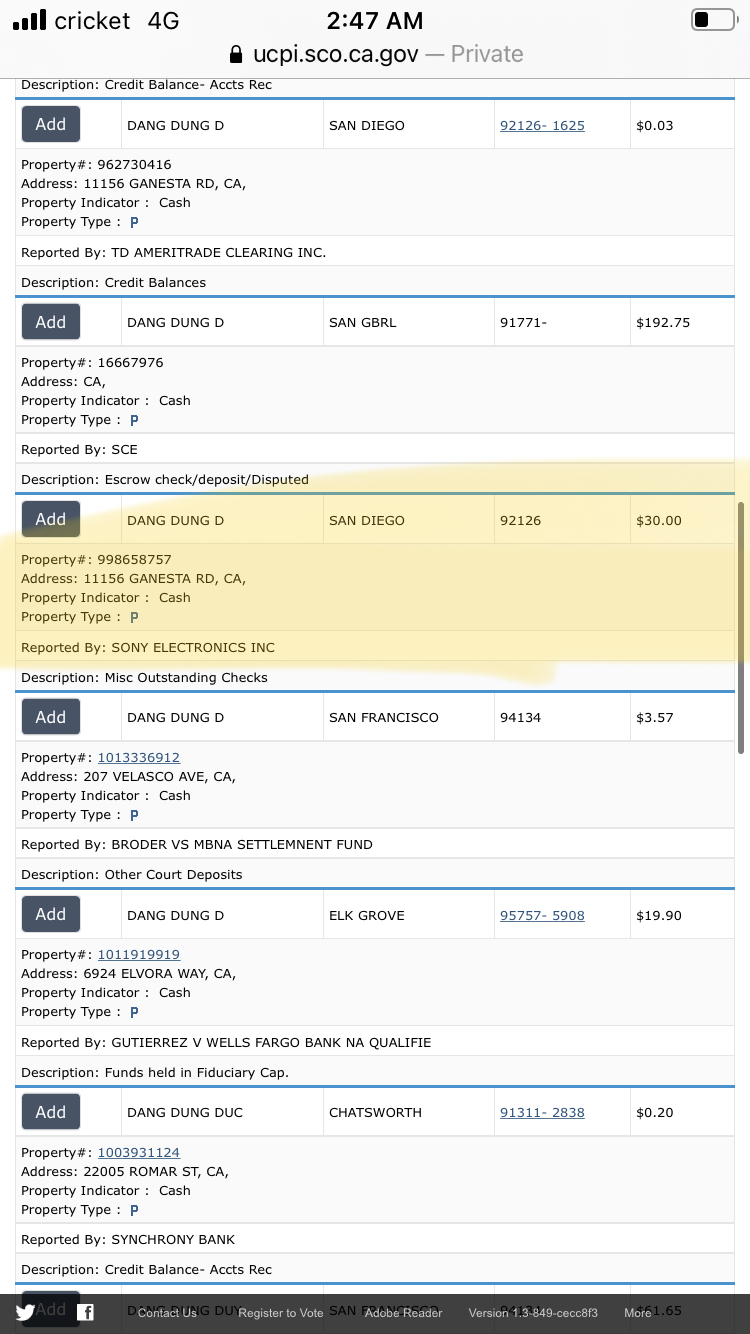Open property number link 1013336912
Image resolution: width=750 pixels, height=1334 pixels.
[138, 757]
